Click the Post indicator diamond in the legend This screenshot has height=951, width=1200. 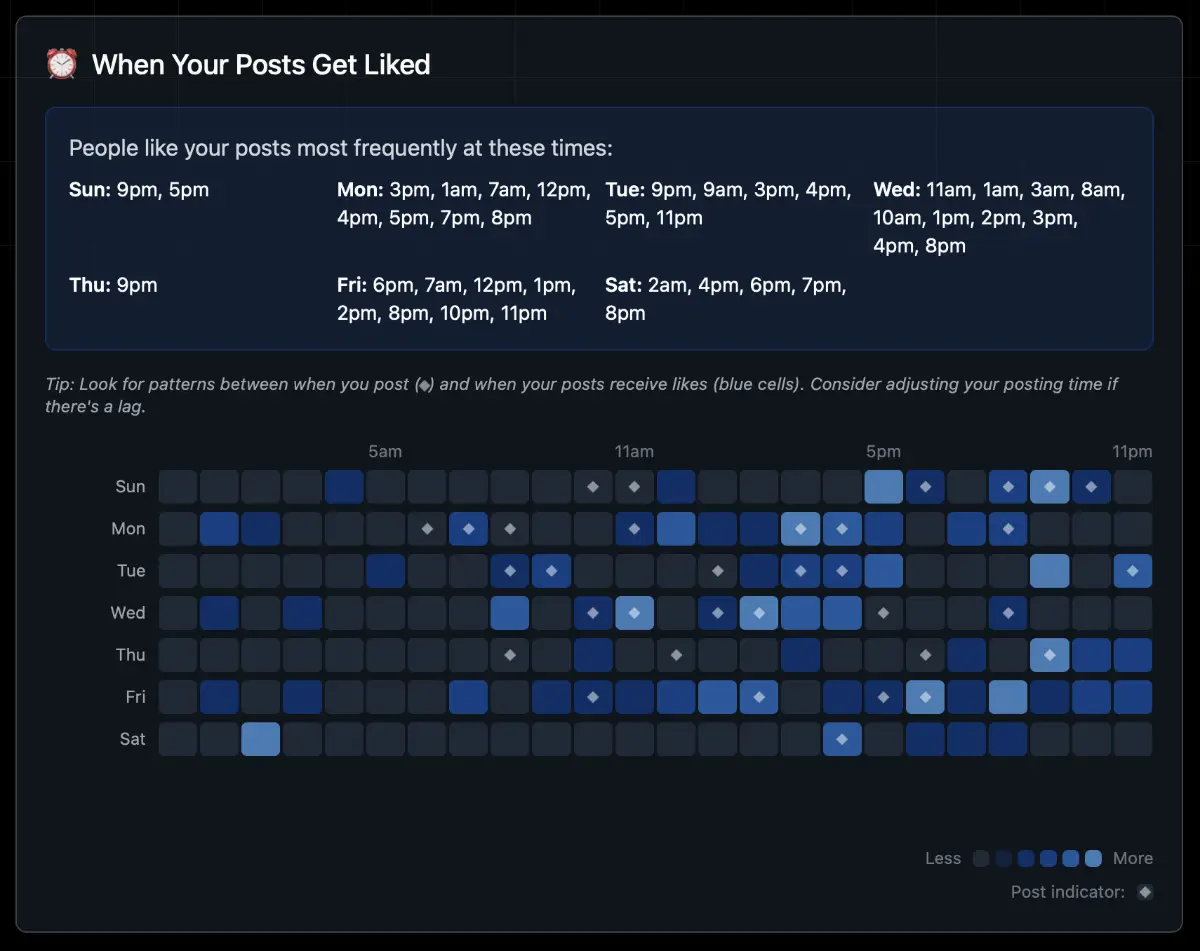tap(1145, 892)
